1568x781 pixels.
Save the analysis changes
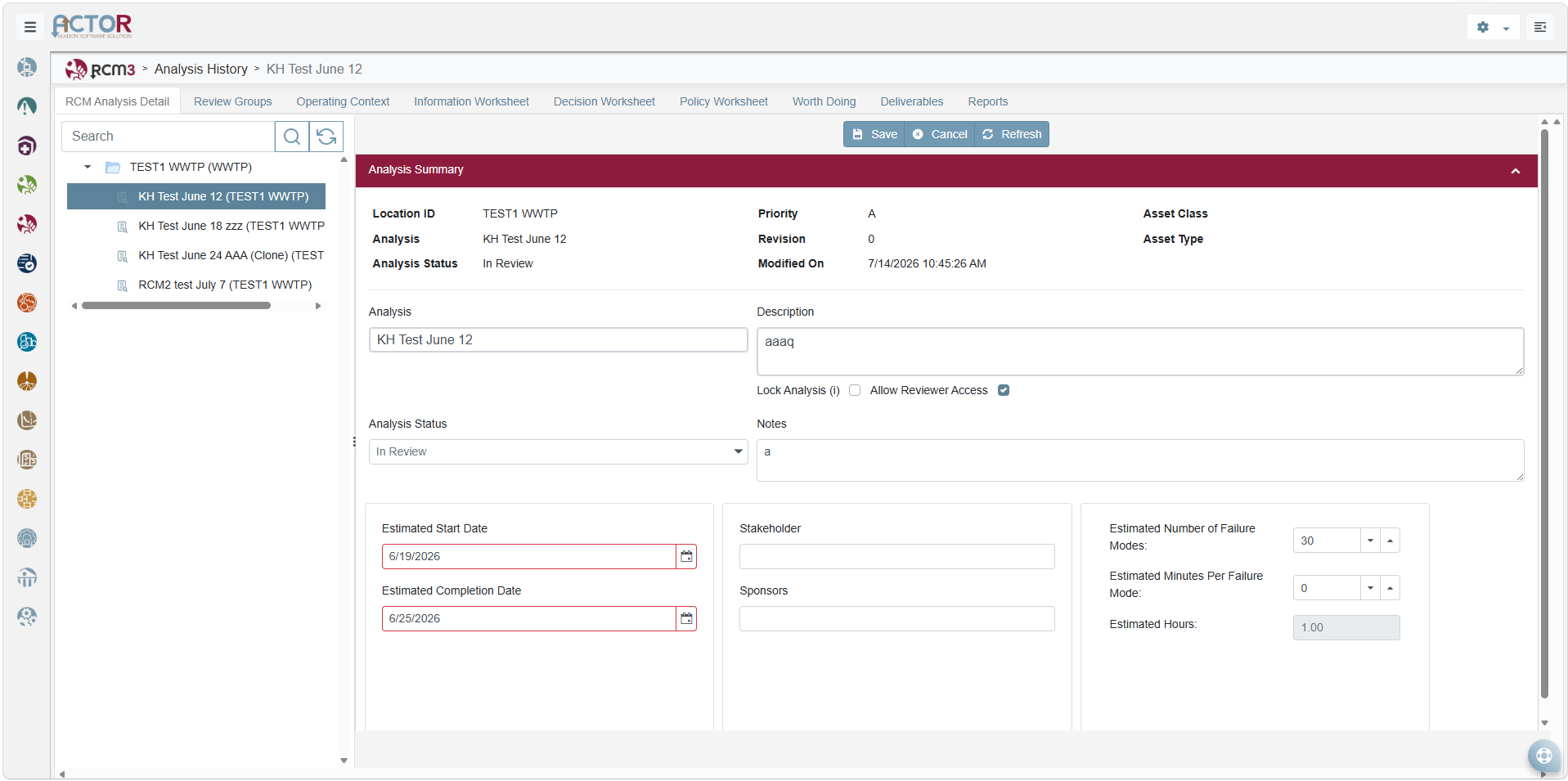click(874, 134)
